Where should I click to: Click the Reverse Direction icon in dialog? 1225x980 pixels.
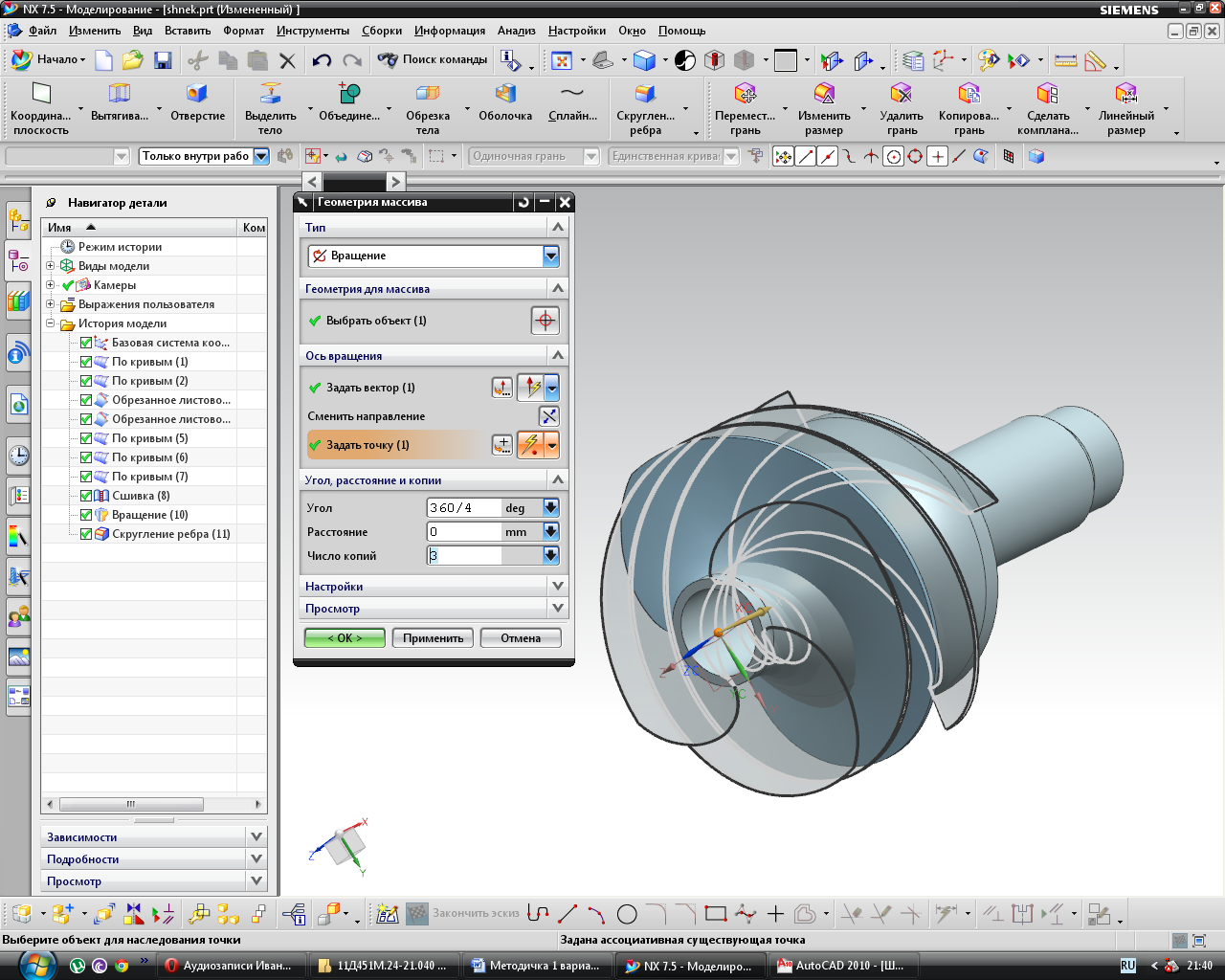click(548, 416)
